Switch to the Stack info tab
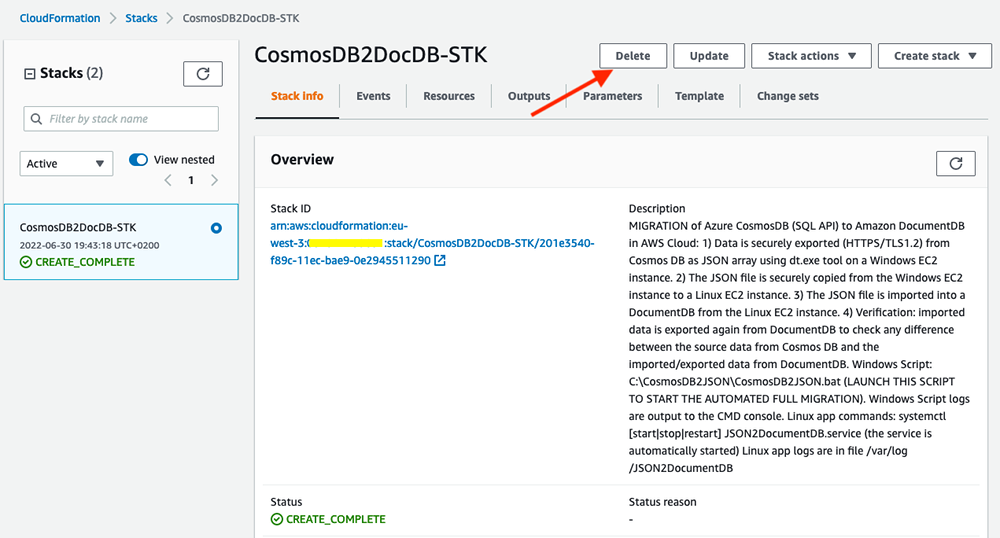The image size is (1000, 538). (297, 96)
